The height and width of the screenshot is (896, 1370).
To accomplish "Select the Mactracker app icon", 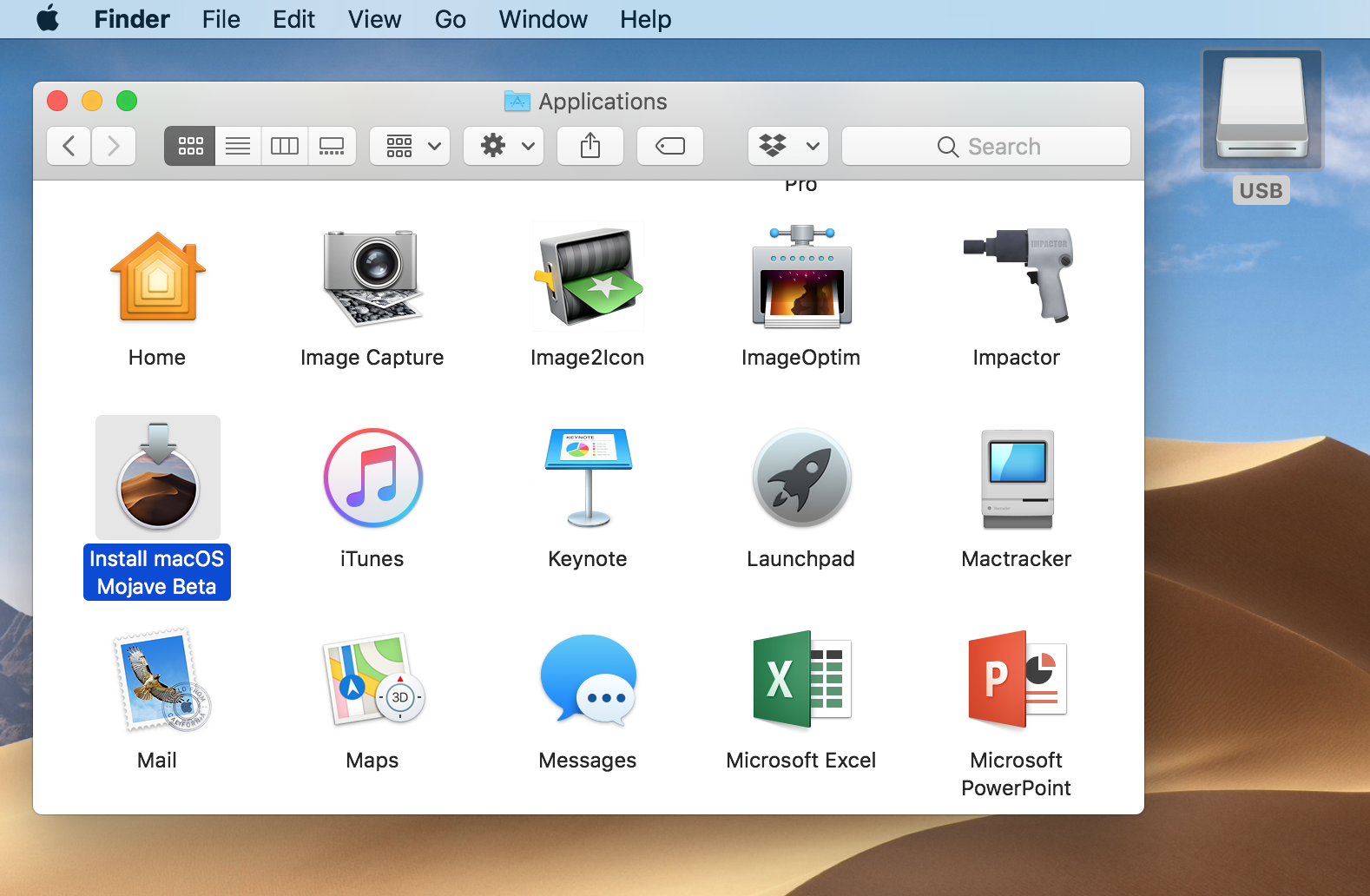I will pos(1017,479).
